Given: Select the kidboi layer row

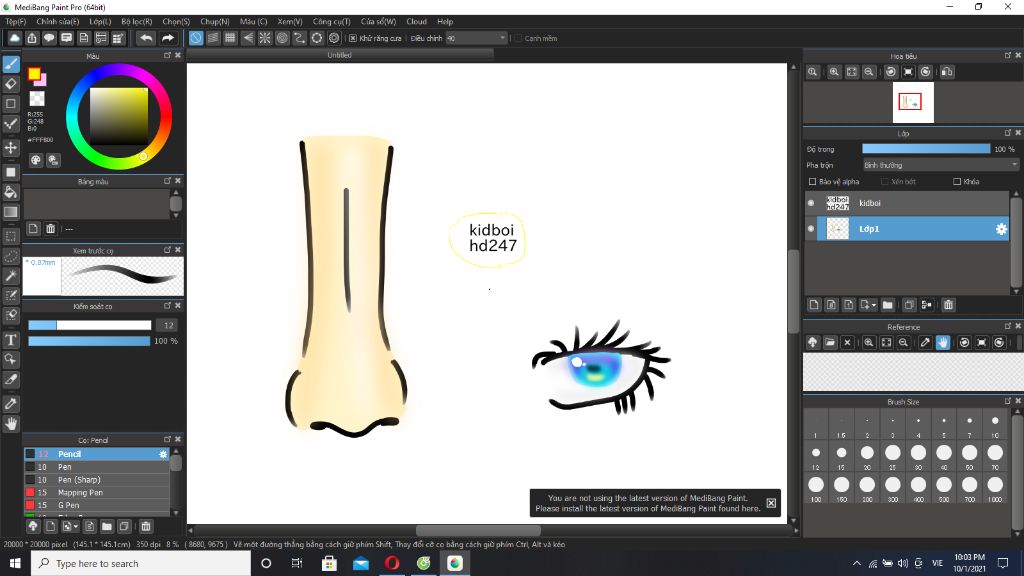Looking at the screenshot, I should coord(909,203).
